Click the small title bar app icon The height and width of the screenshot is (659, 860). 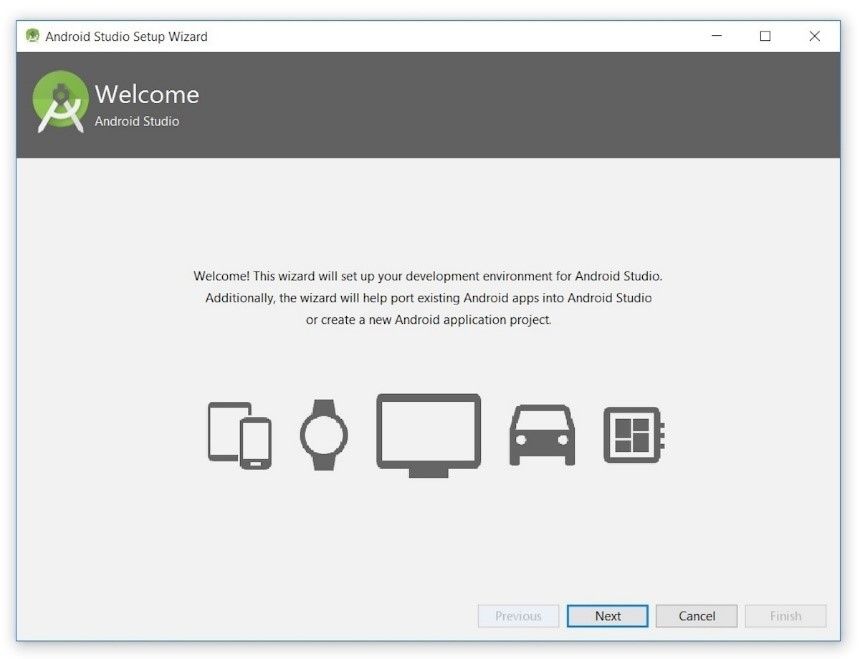click(x=32, y=36)
